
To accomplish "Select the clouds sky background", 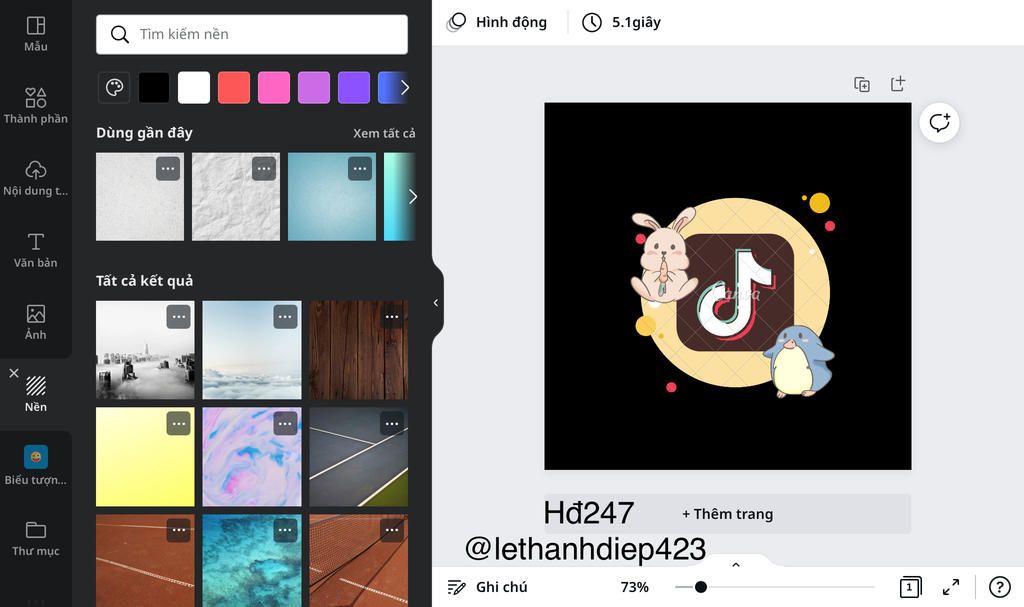I will pyautogui.click(x=252, y=350).
